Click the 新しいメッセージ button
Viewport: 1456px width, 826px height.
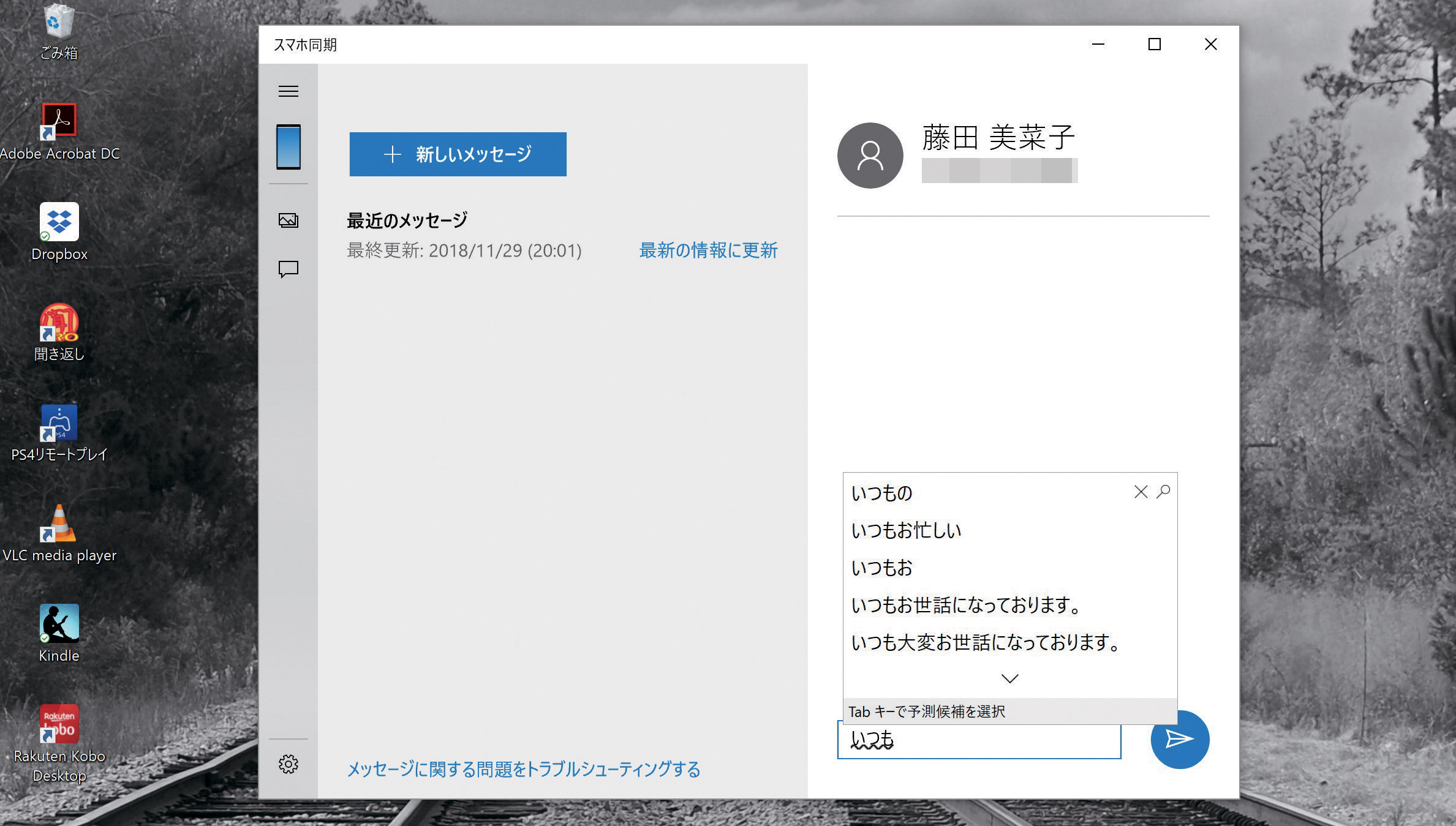[458, 154]
